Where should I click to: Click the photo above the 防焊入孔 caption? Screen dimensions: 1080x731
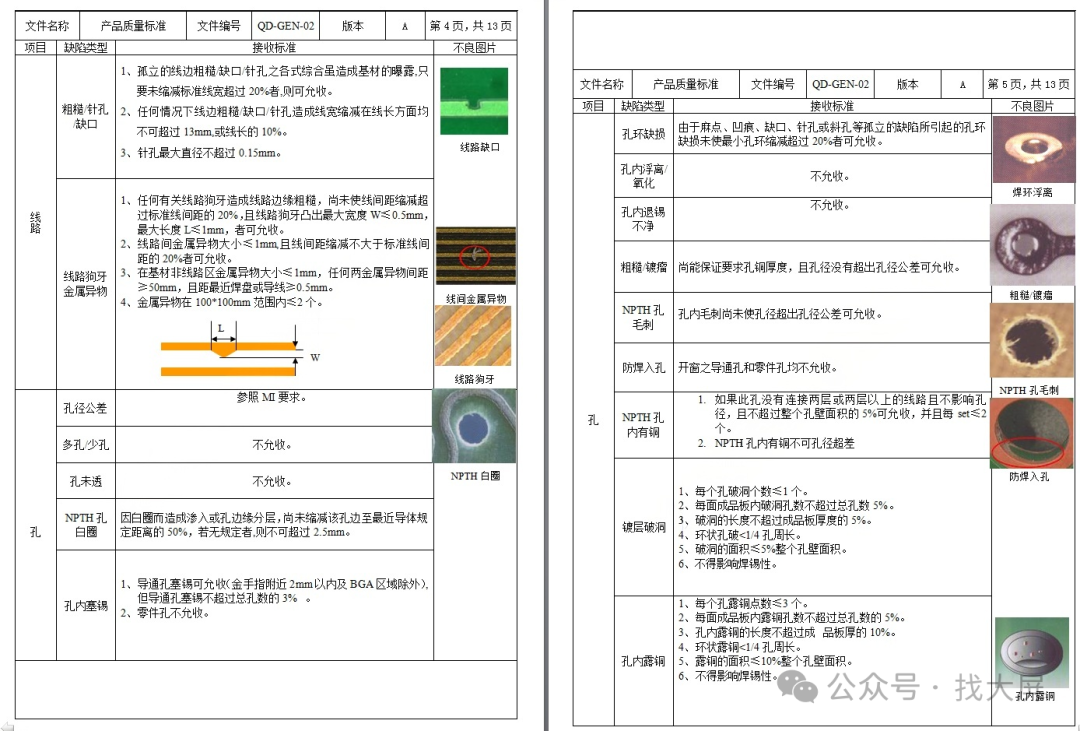tap(1032, 433)
